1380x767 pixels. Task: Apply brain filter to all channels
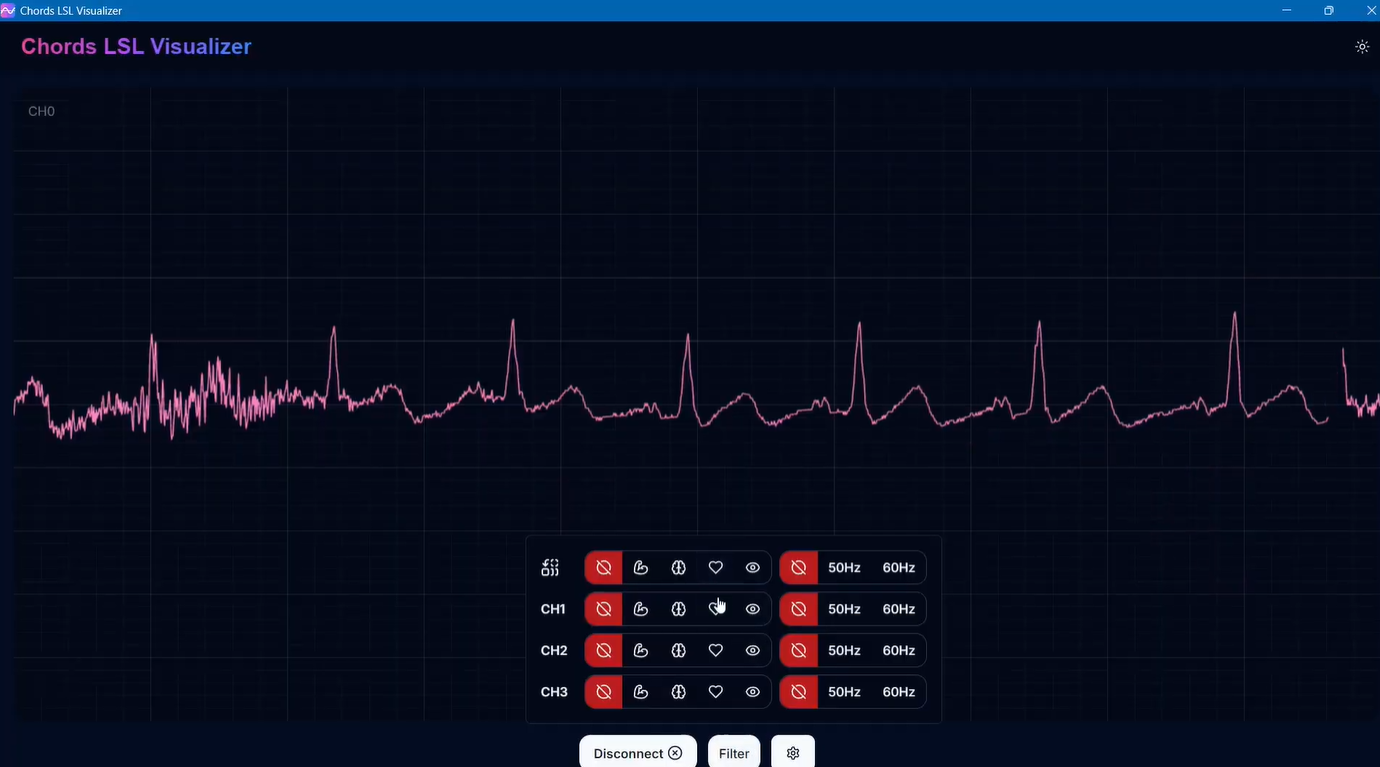coord(678,568)
